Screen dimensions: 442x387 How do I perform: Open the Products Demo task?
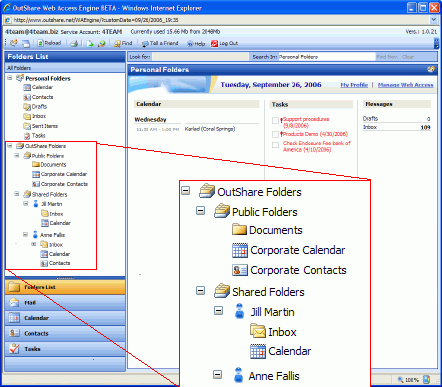315,134
